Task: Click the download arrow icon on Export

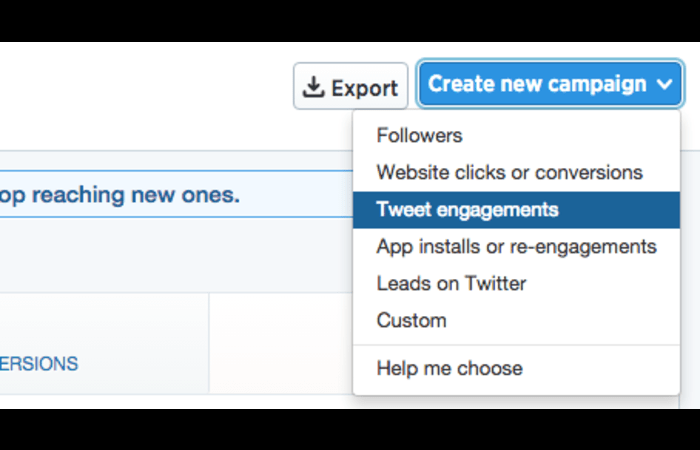Action: tap(313, 87)
